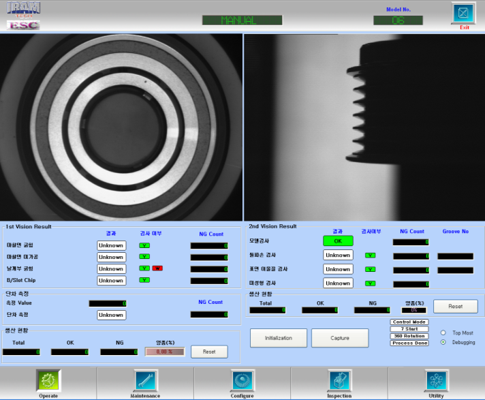Click the Capture button
The height and width of the screenshot is (400, 485).
tap(340, 338)
